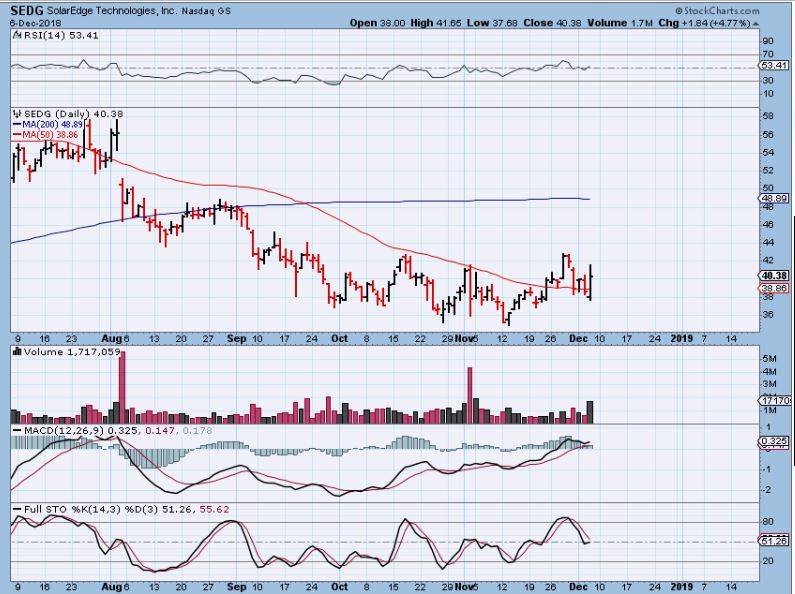Click the 58 level on the price axis
Screen dimensions: 795x594
[768, 116]
